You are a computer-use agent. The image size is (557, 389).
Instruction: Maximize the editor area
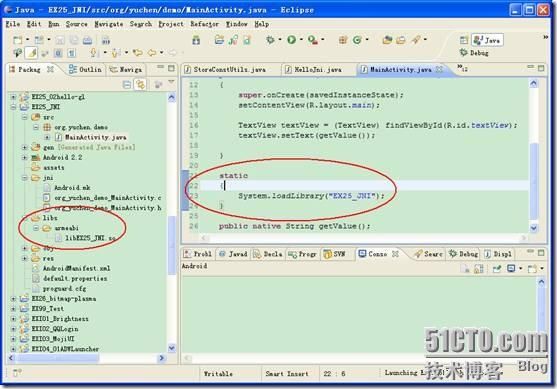[541, 68]
